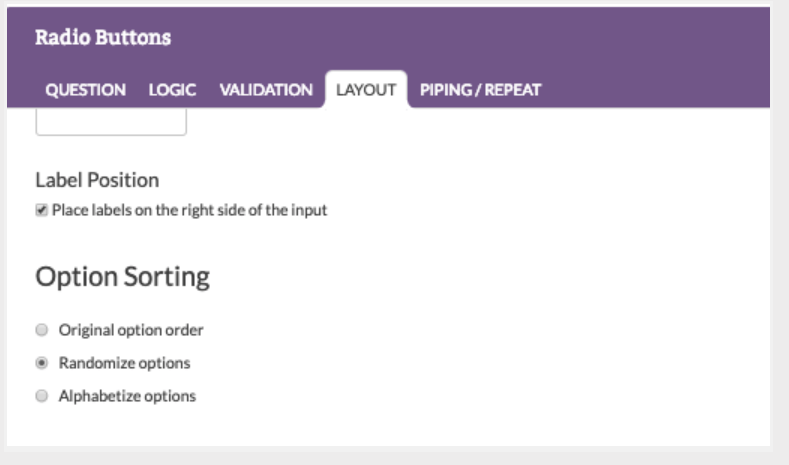This screenshot has width=789, height=465.
Task: Open the LOGIC tab
Action: coord(172,90)
